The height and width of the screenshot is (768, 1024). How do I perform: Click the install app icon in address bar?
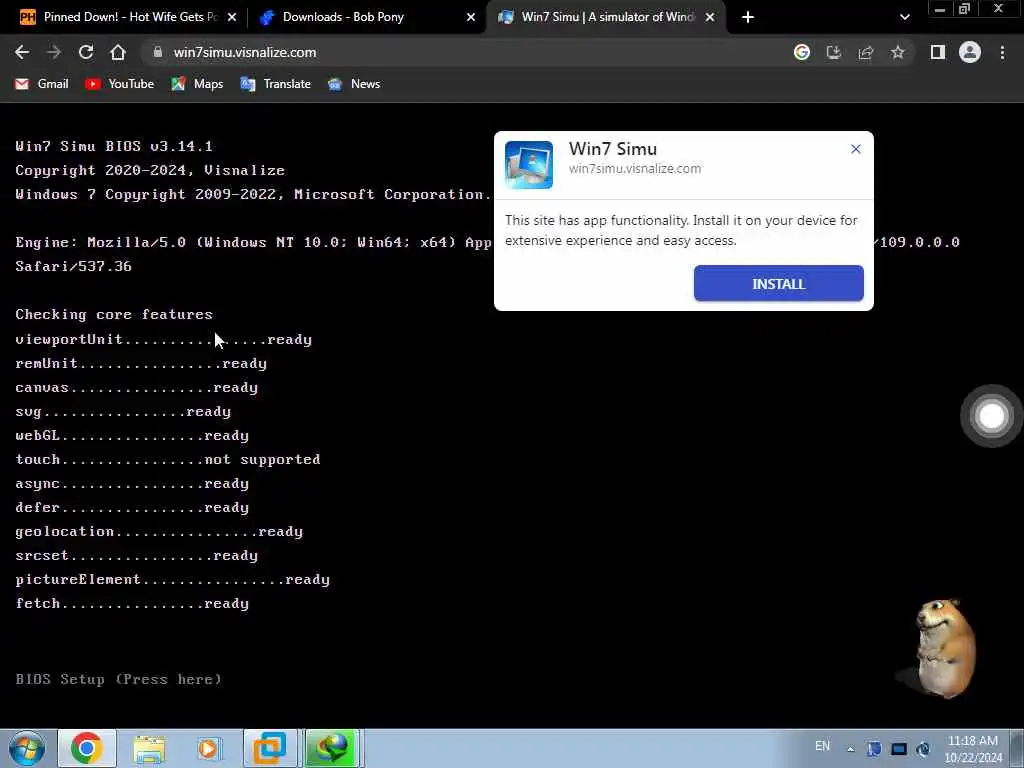click(834, 52)
